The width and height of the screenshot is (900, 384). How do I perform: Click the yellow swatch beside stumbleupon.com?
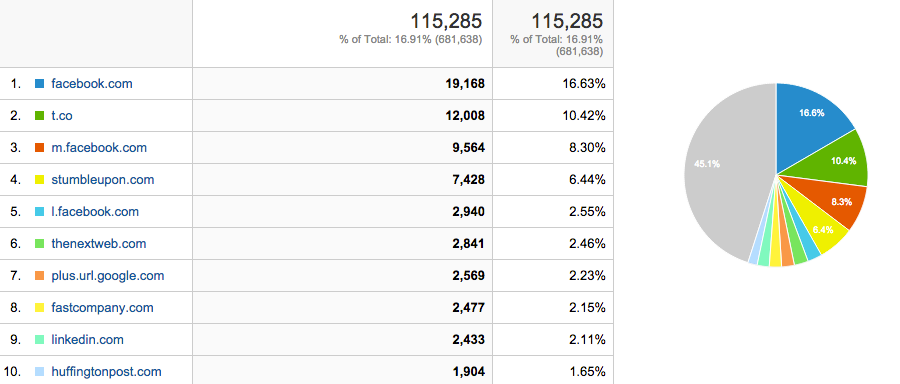click(40, 180)
